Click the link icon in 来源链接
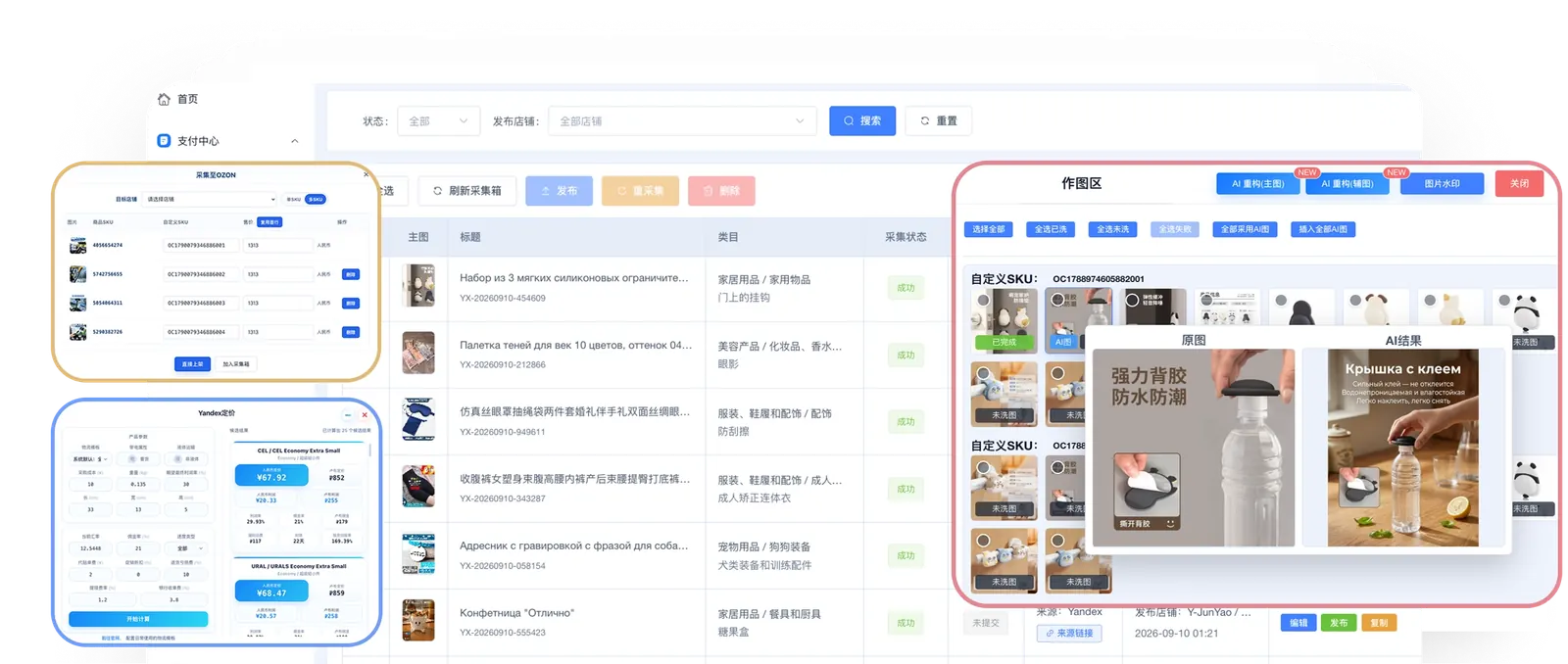Viewport: 1568px width, 664px height. (x=1050, y=634)
